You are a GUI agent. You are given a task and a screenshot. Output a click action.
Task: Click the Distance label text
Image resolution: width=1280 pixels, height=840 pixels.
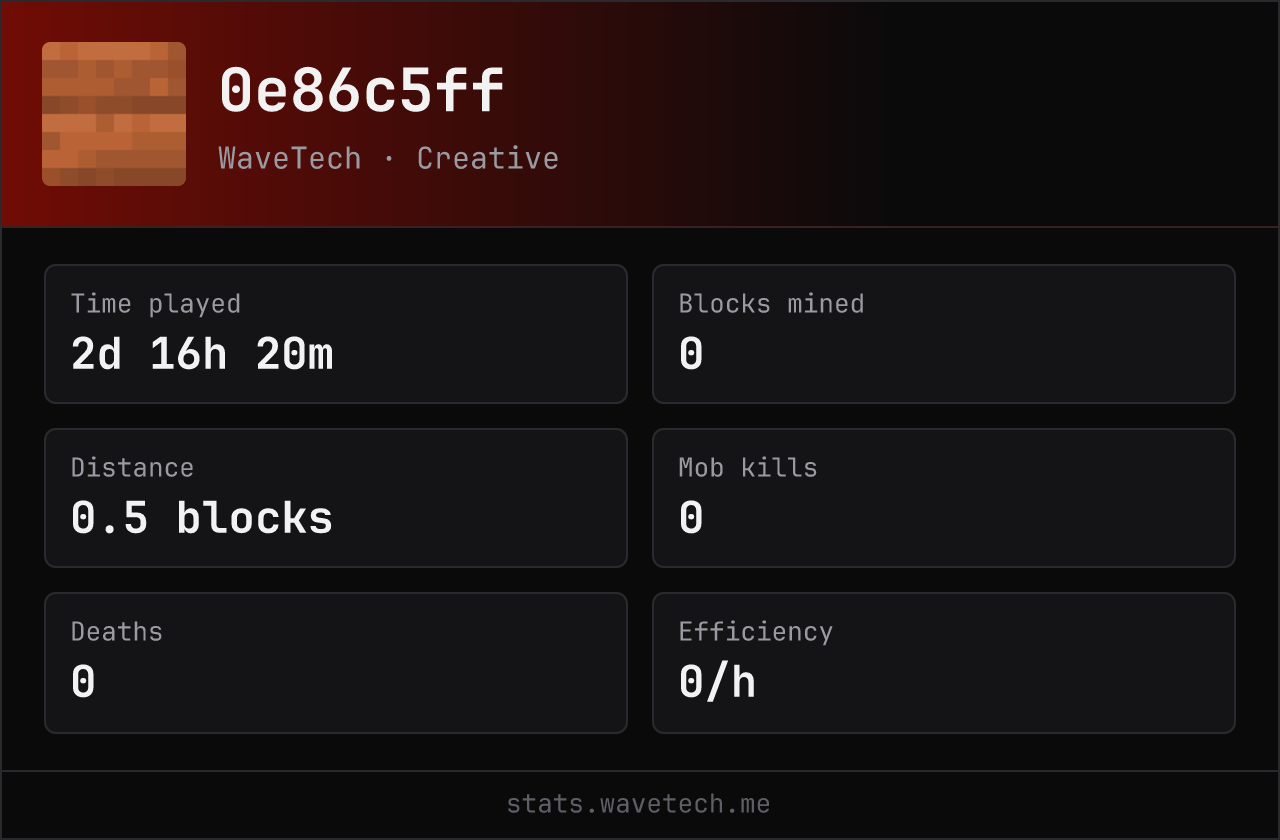pyautogui.click(x=132, y=468)
